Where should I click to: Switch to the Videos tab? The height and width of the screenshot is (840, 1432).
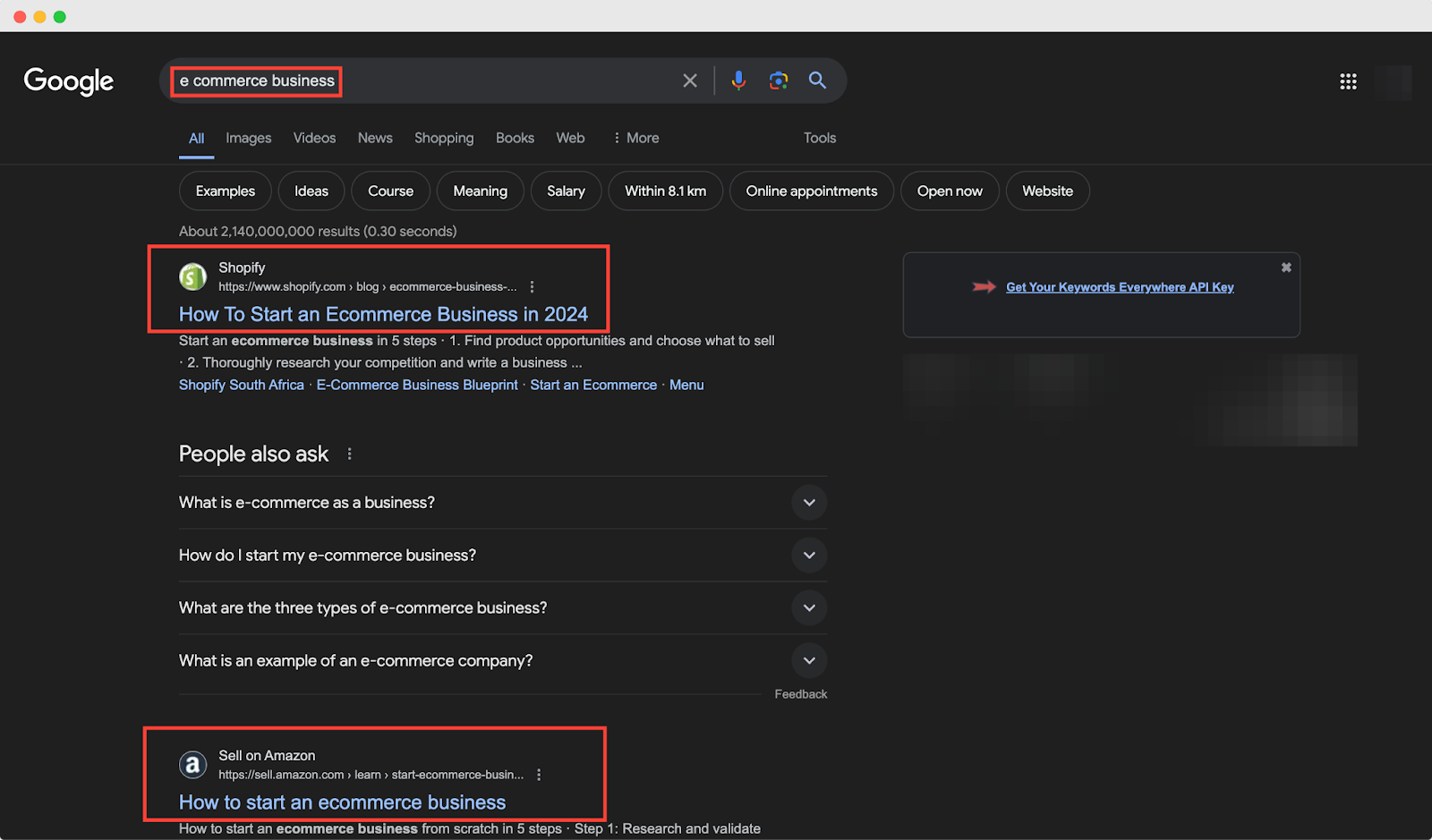pyautogui.click(x=314, y=138)
